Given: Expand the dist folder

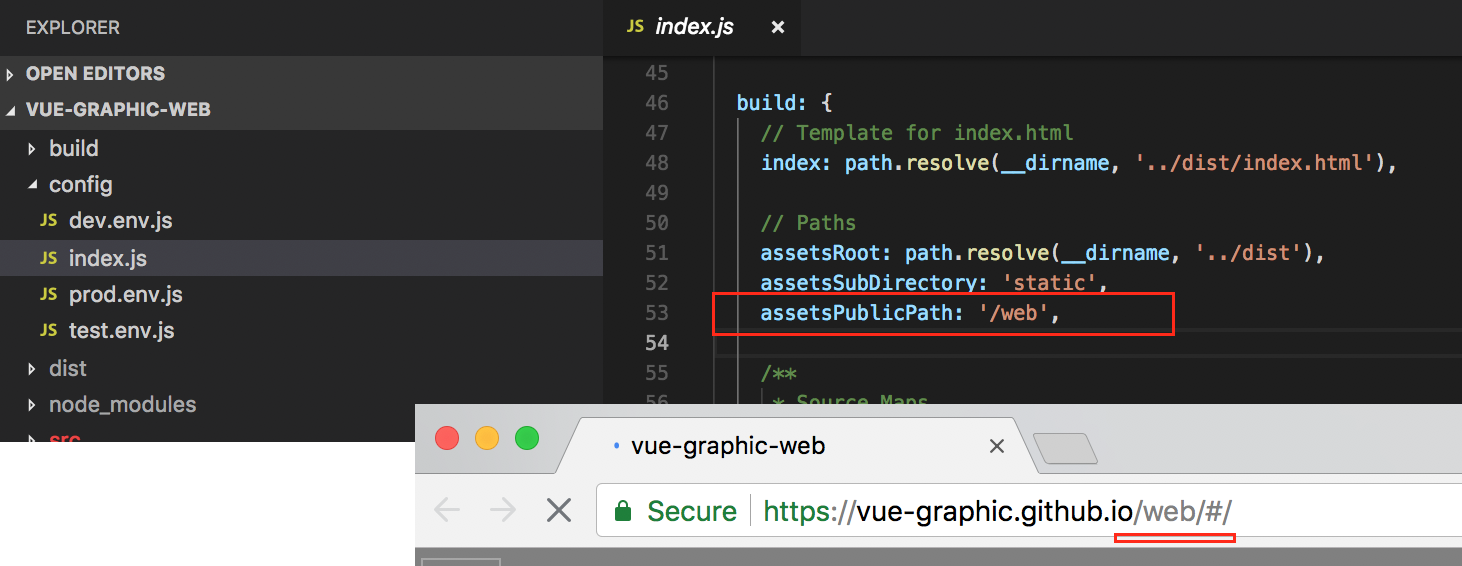Looking at the screenshot, I should pyautogui.click(x=67, y=369).
